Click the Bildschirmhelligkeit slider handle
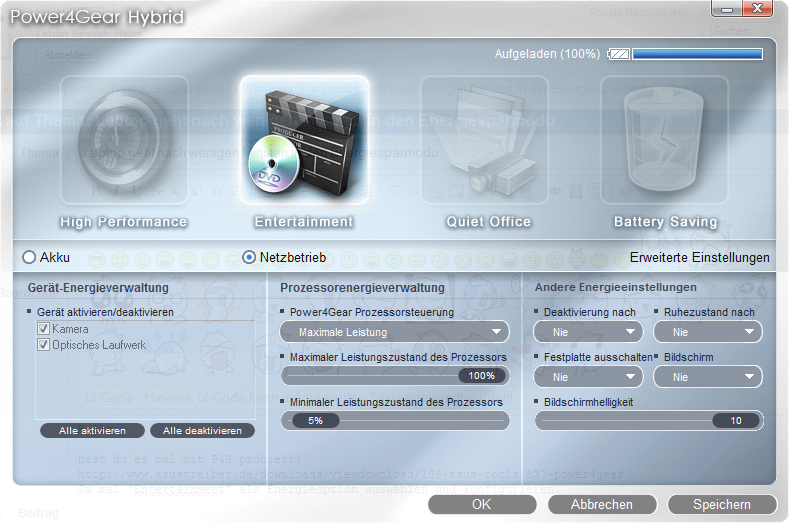The height and width of the screenshot is (523, 789). (736, 420)
